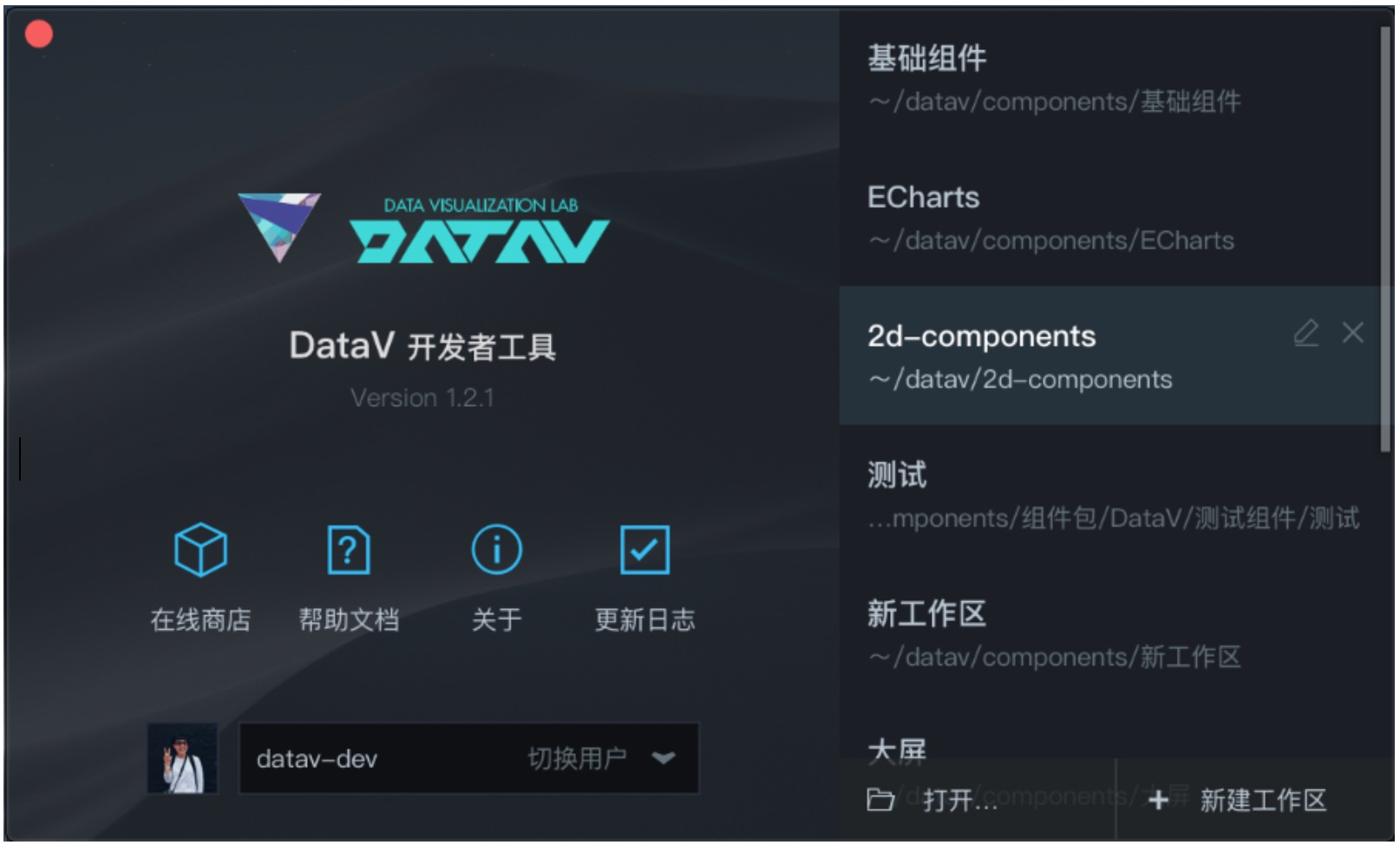
Task: Open help documentation question-mark icon
Action: pyautogui.click(x=349, y=549)
